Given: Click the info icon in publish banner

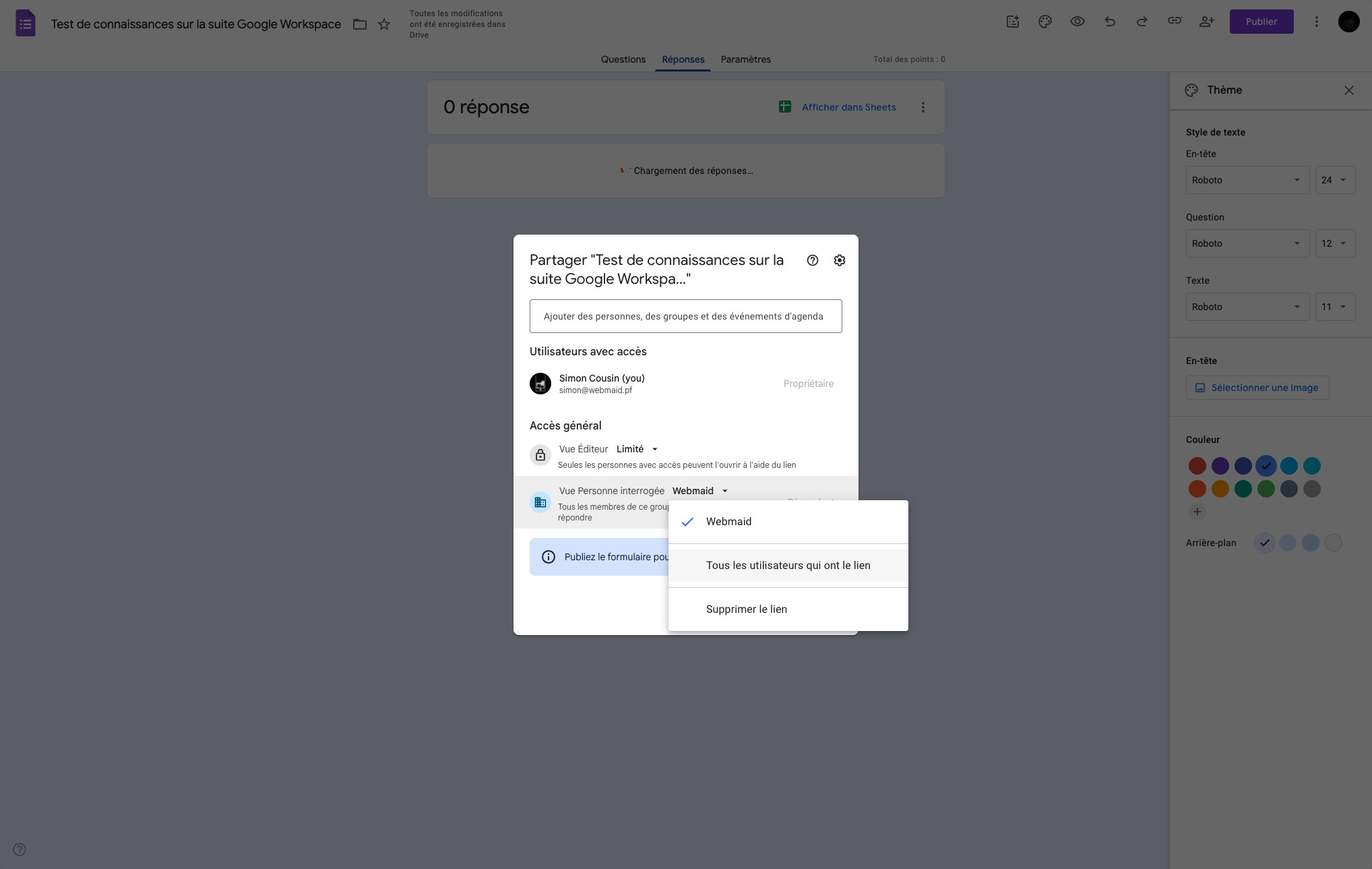Looking at the screenshot, I should click(549, 557).
